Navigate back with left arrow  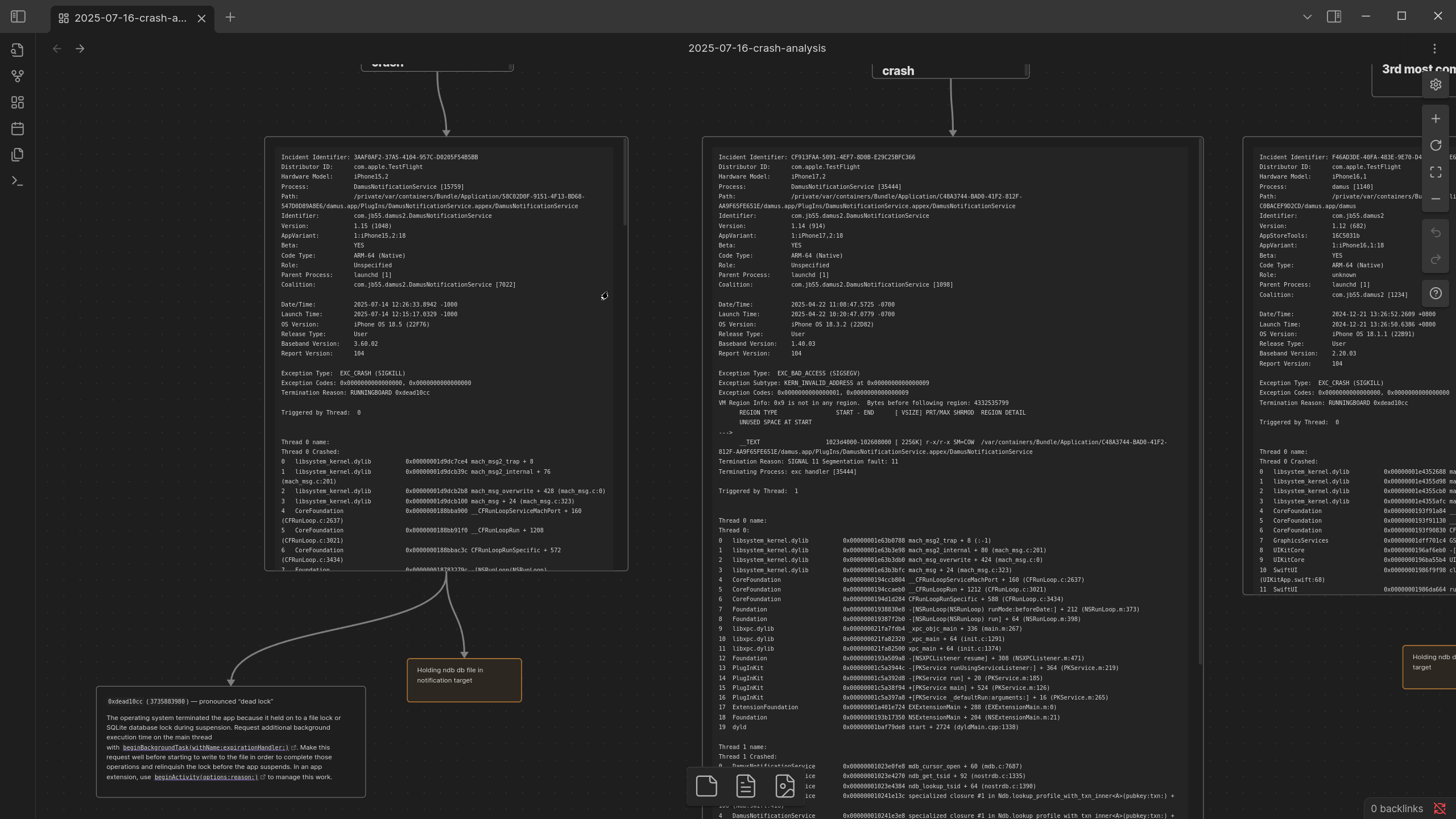pyautogui.click(x=57, y=49)
